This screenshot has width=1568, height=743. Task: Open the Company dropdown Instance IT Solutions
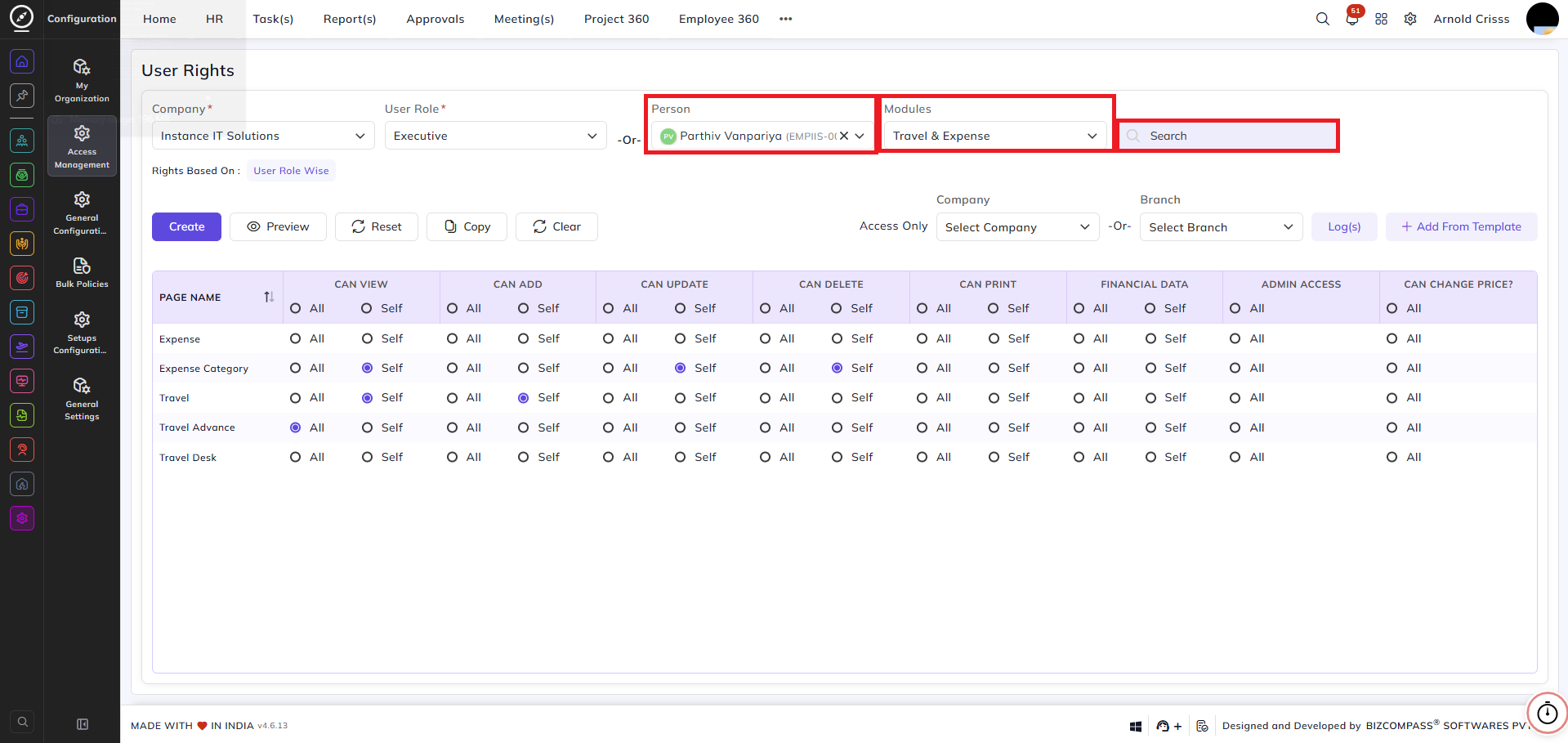(x=263, y=136)
